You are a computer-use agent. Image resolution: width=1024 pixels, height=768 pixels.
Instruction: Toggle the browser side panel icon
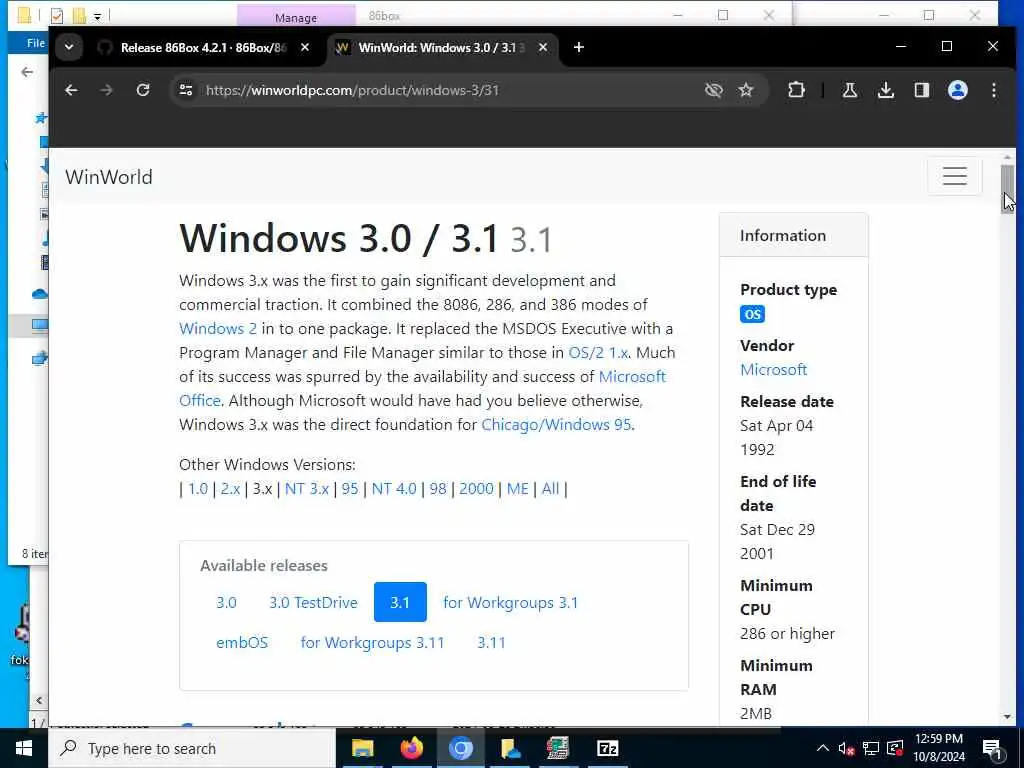click(921, 90)
